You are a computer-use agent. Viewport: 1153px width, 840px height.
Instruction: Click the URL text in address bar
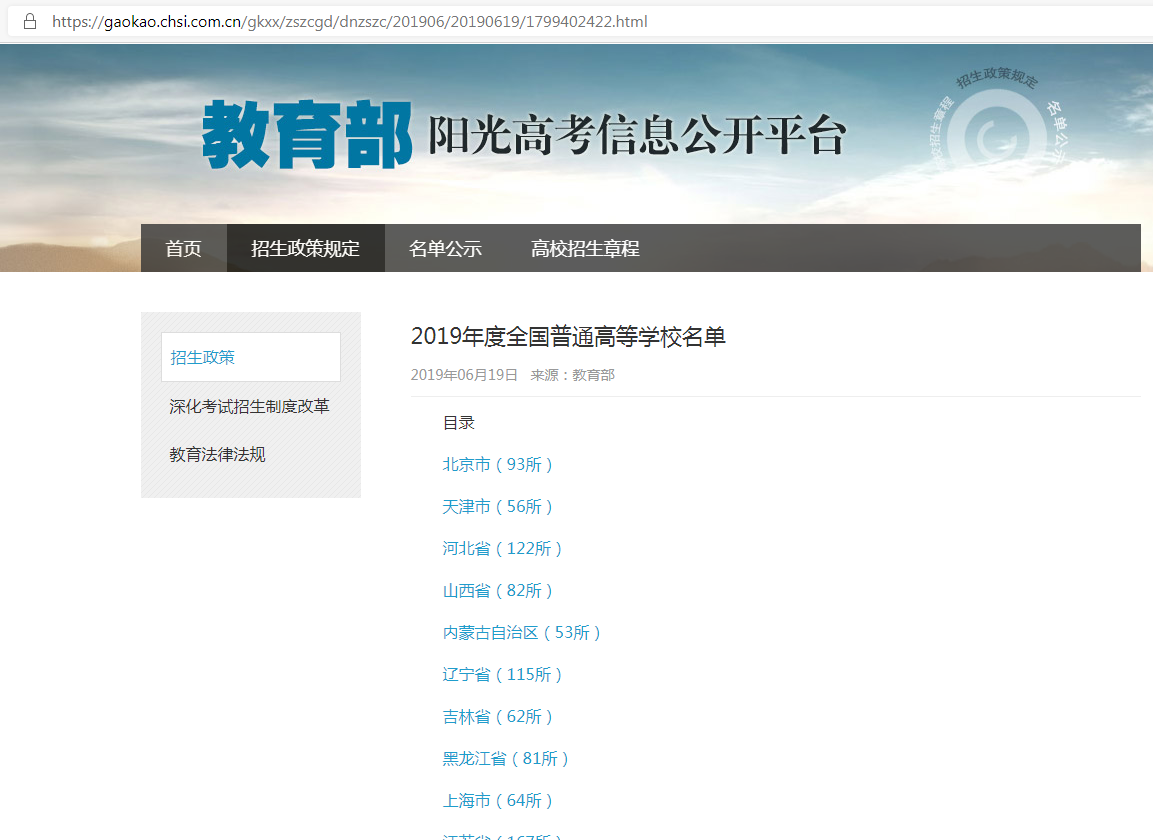349,22
